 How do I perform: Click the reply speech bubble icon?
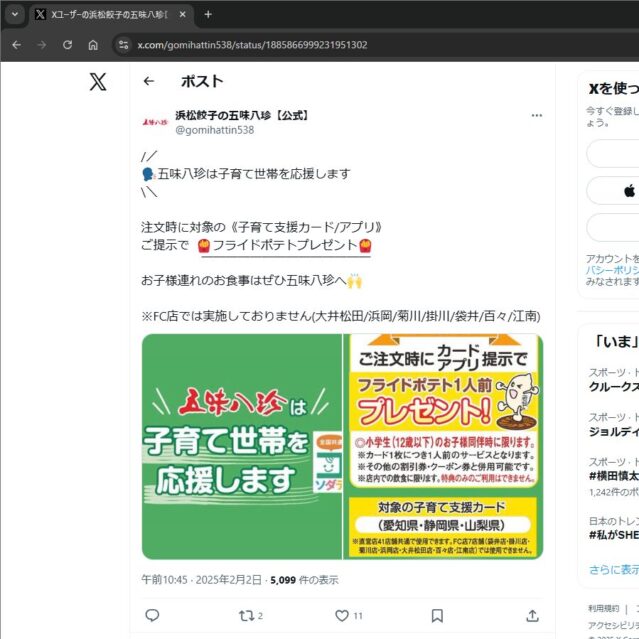coord(152,615)
